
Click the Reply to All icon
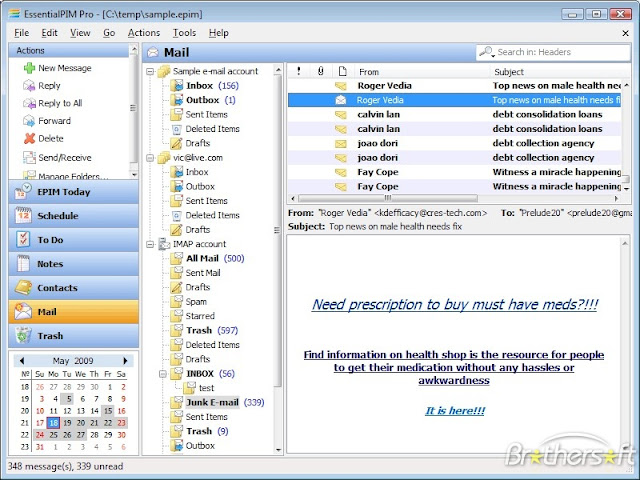pos(29,103)
